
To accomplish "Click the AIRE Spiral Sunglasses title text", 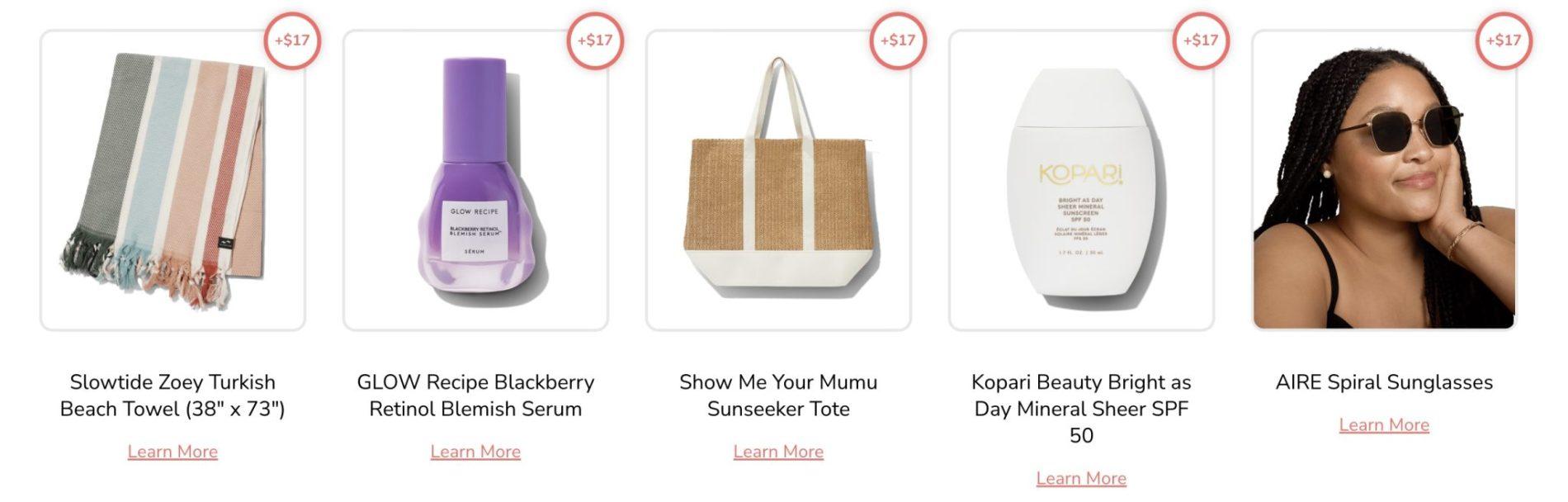I will [1384, 382].
